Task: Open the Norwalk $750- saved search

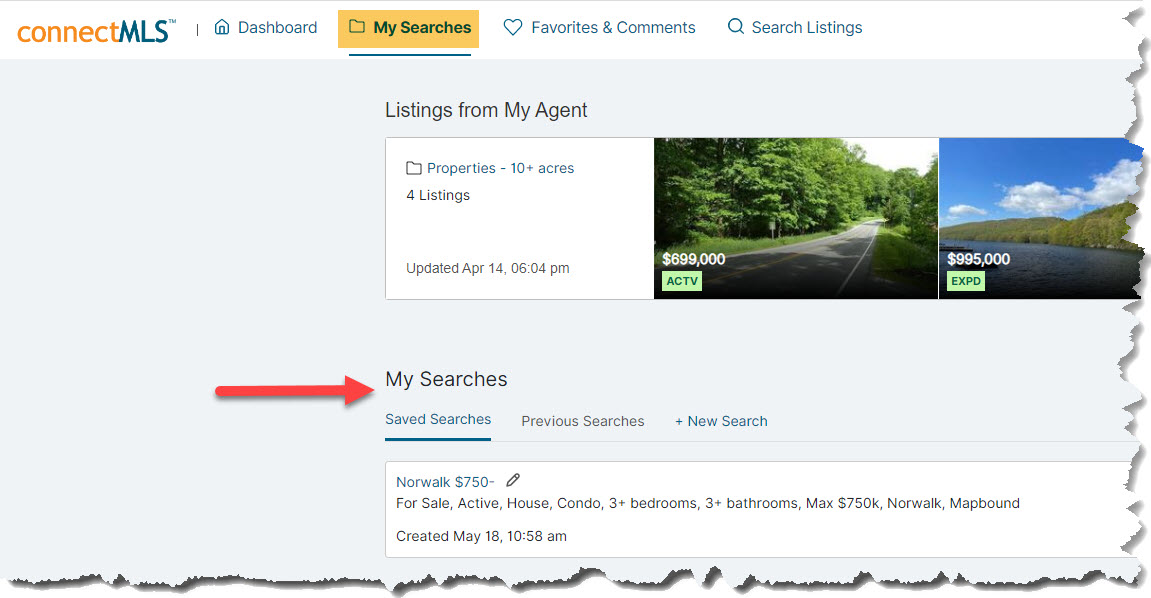Action: (445, 482)
